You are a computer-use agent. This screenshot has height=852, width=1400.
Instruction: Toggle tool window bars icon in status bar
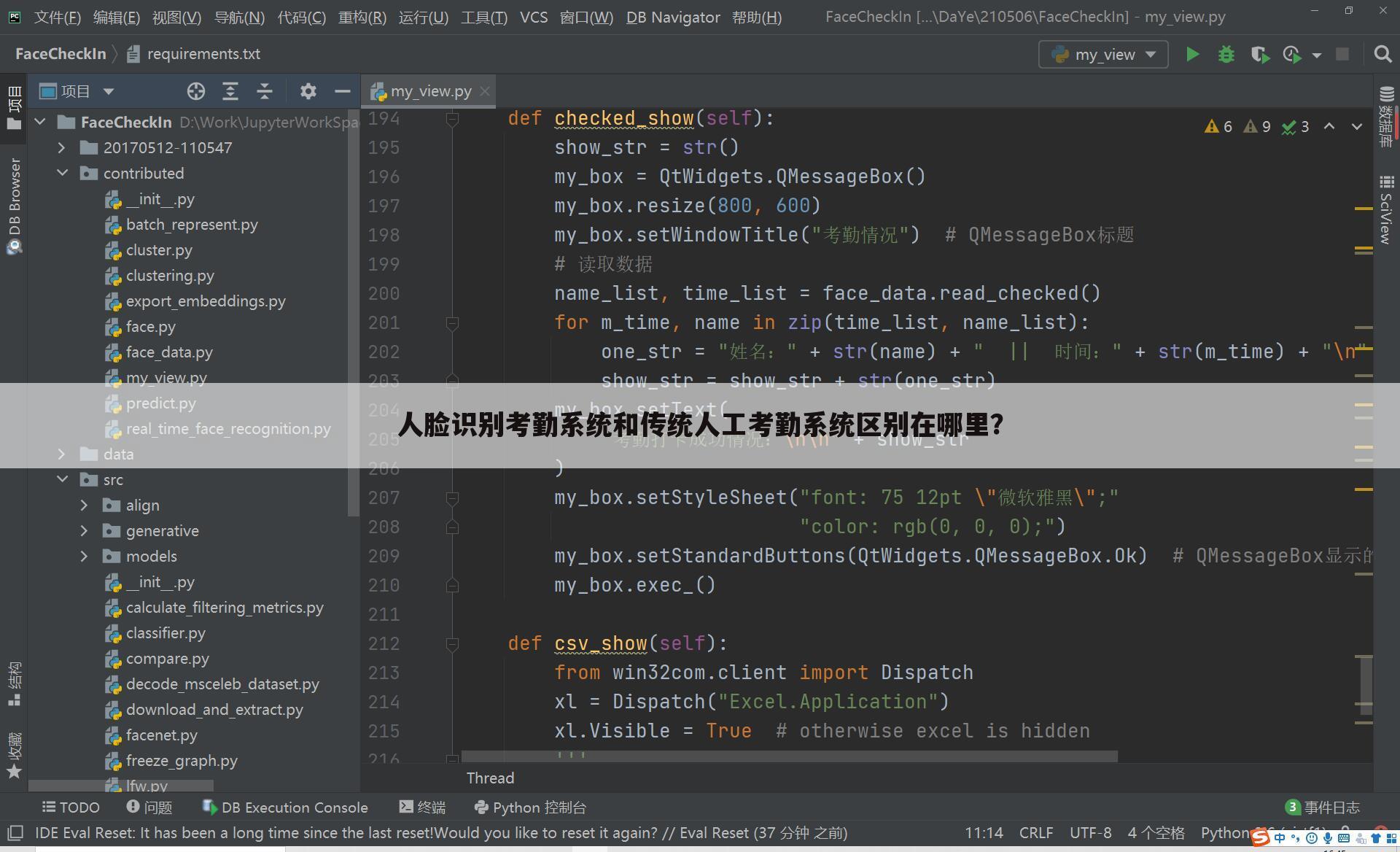pyautogui.click(x=15, y=833)
